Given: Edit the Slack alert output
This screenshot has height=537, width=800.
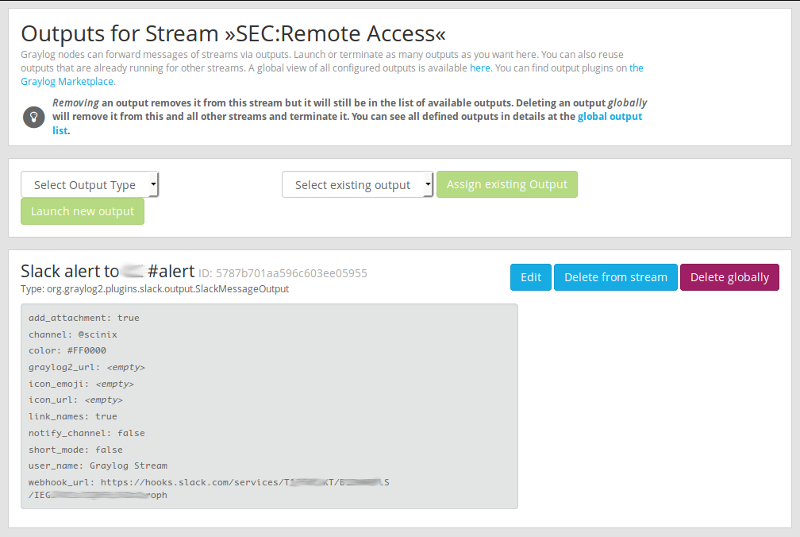Looking at the screenshot, I should coord(530,277).
